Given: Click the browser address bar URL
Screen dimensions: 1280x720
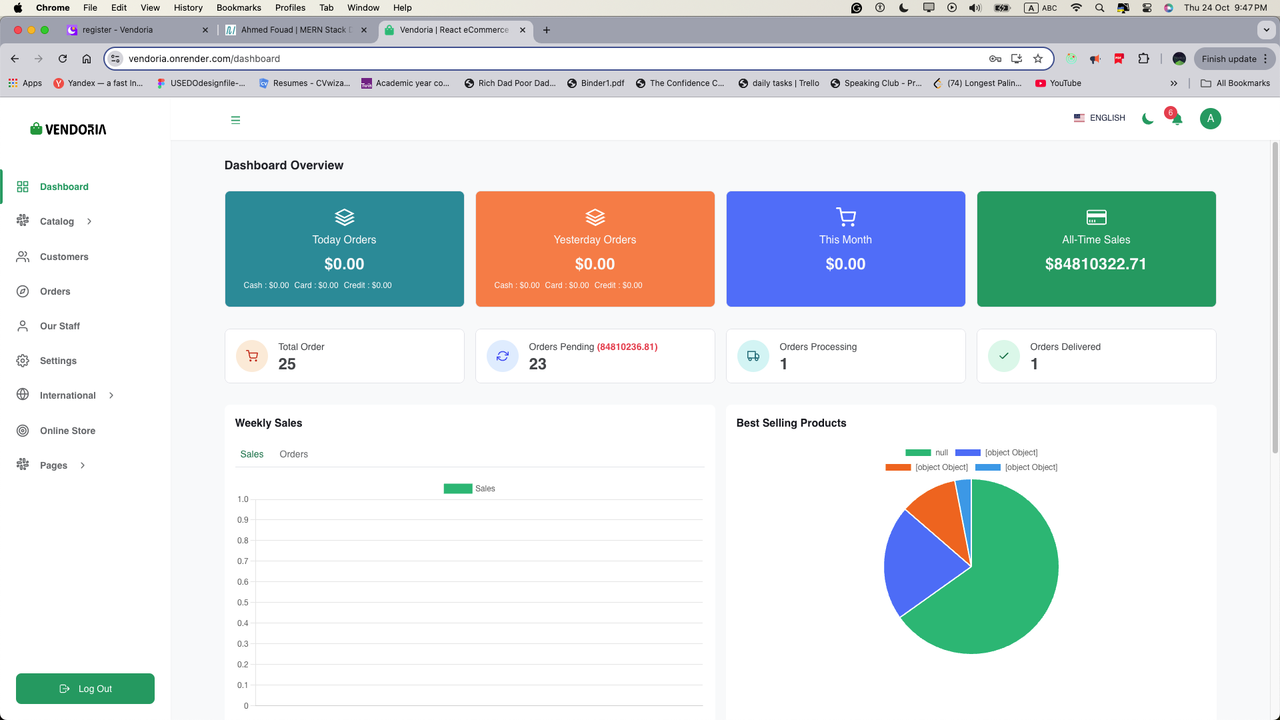Looking at the screenshot, I should tap(204, 59).
